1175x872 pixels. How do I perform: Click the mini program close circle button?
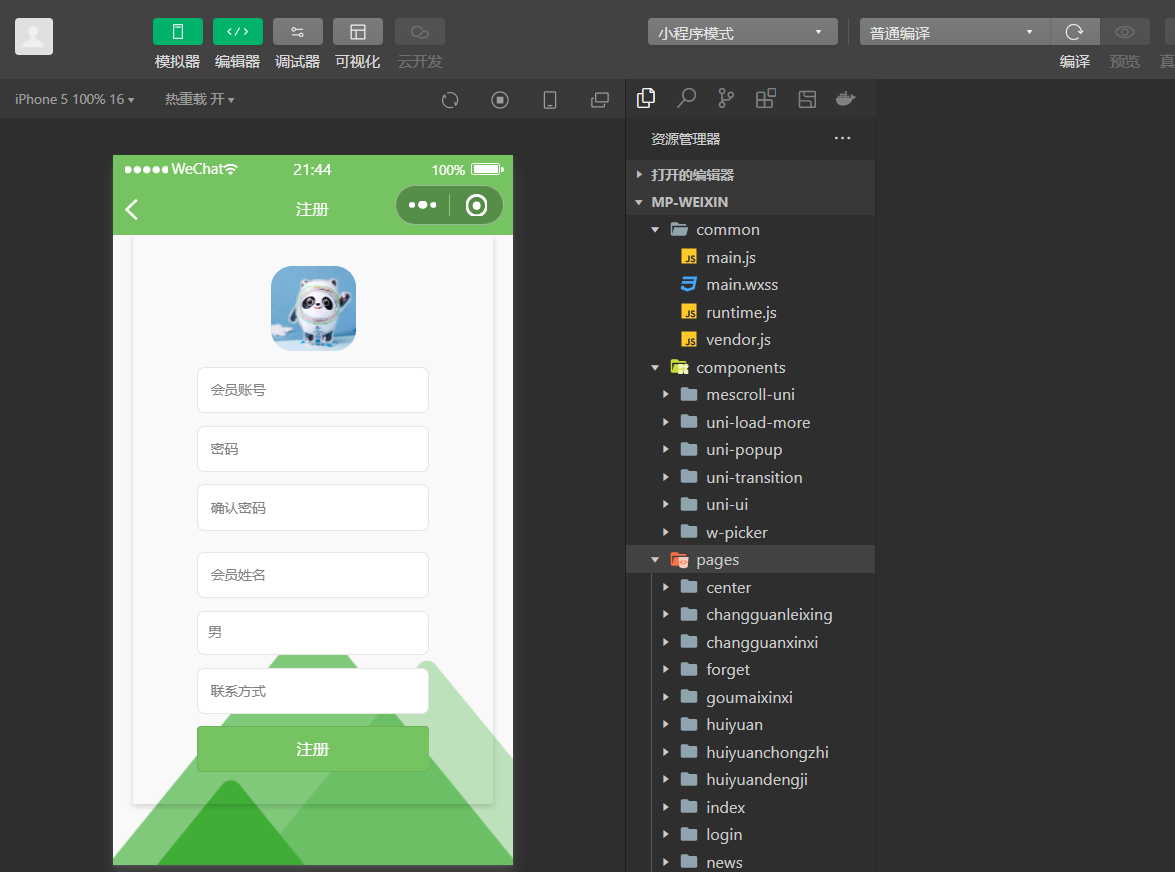click(477, 205)
